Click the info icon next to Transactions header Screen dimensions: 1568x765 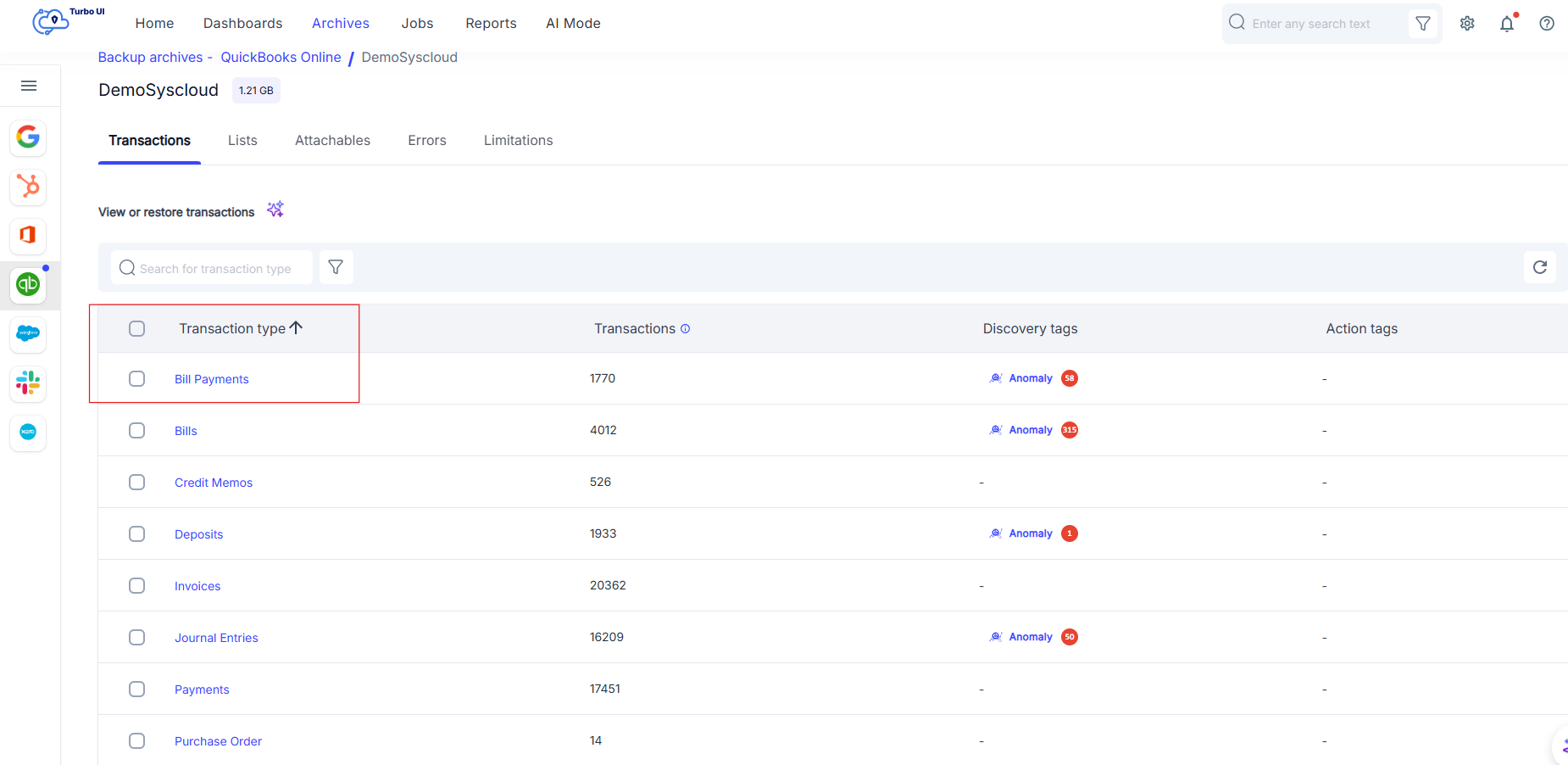pos(685,329)
